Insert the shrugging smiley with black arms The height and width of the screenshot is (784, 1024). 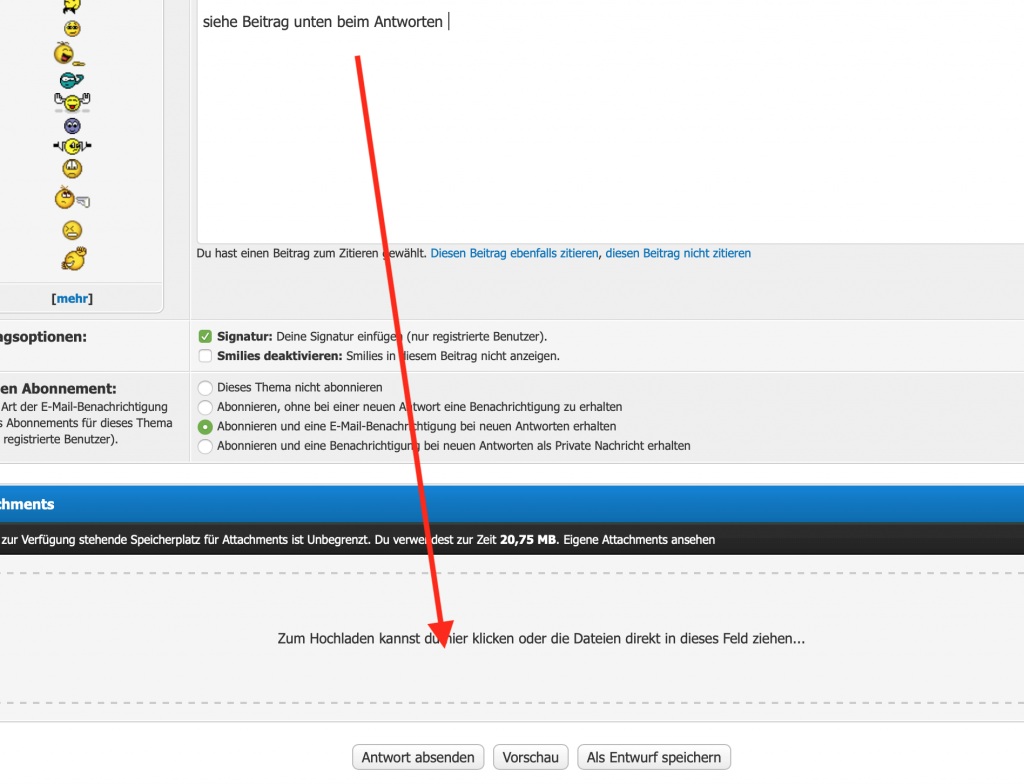pyautogui.click(x=72, y=146)
